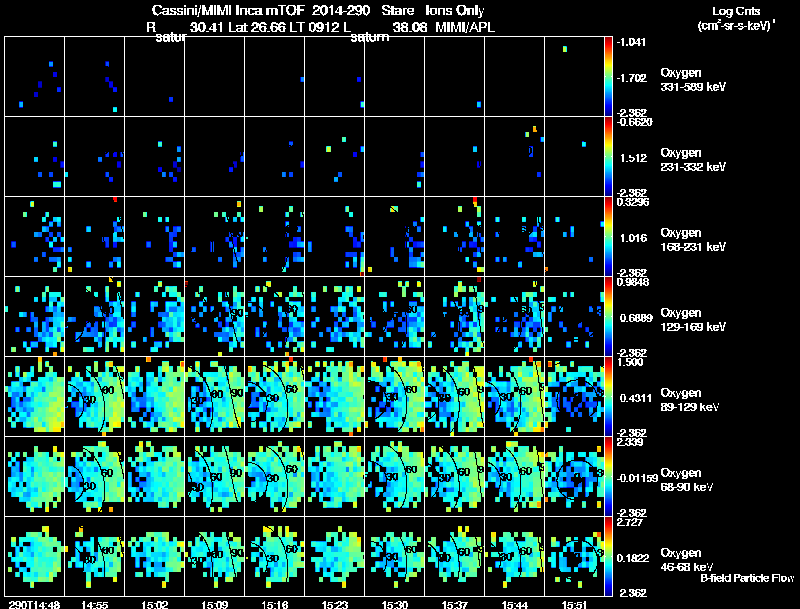Click the color scale value 0.4311
This screenshot has height=609, width=800.
(636, 398)
